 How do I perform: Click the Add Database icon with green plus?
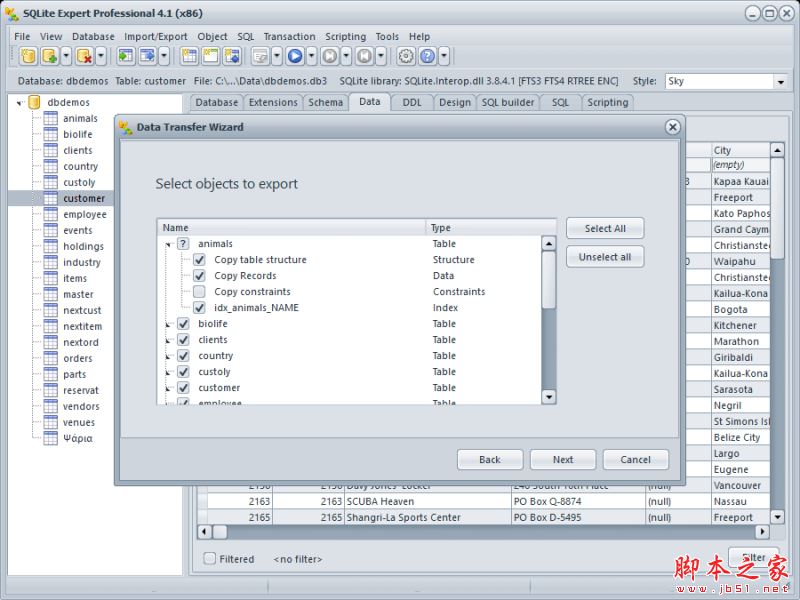tap(50, 56)
